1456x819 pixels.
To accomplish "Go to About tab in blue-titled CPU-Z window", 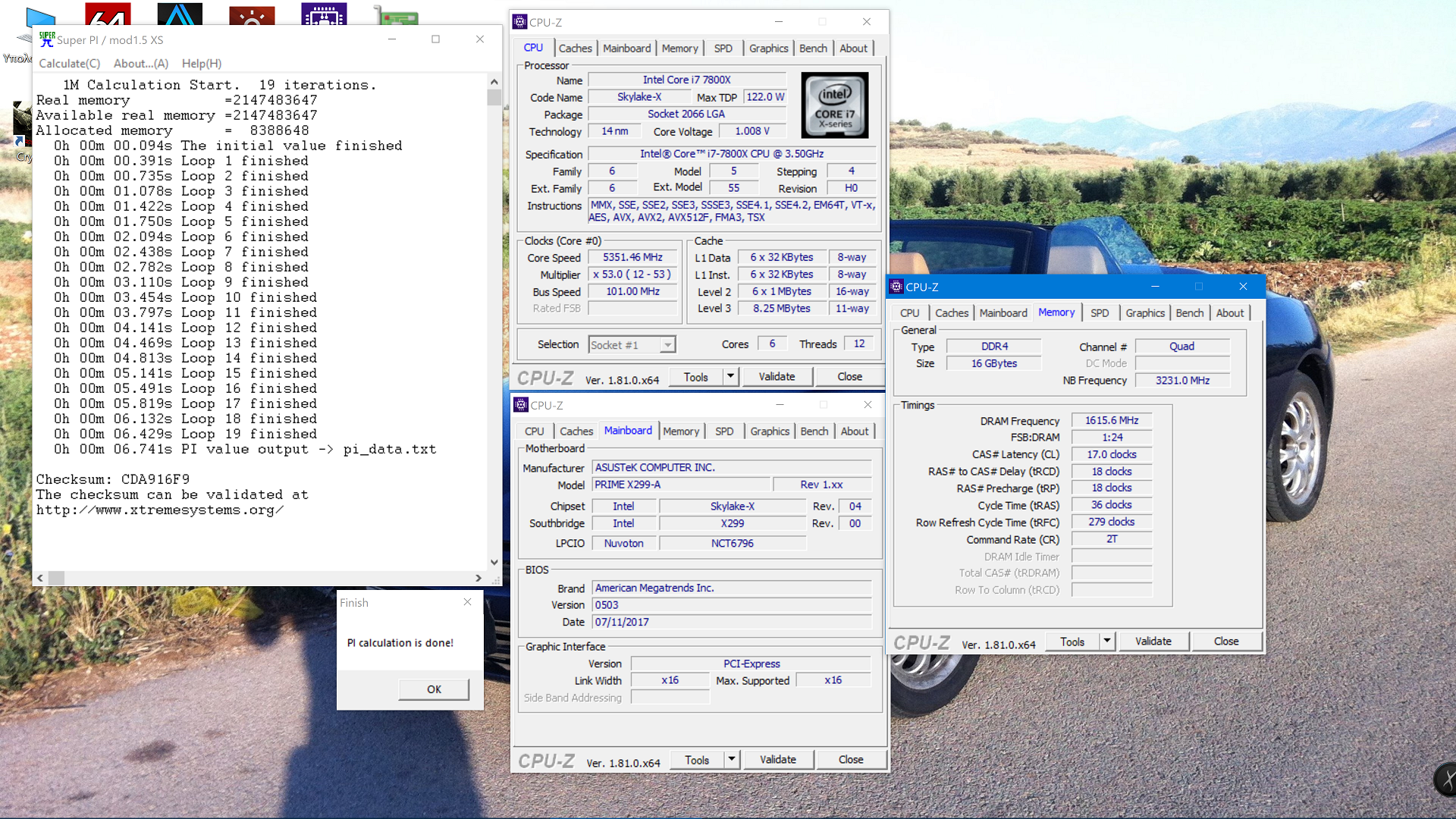I will [1229, 312].
